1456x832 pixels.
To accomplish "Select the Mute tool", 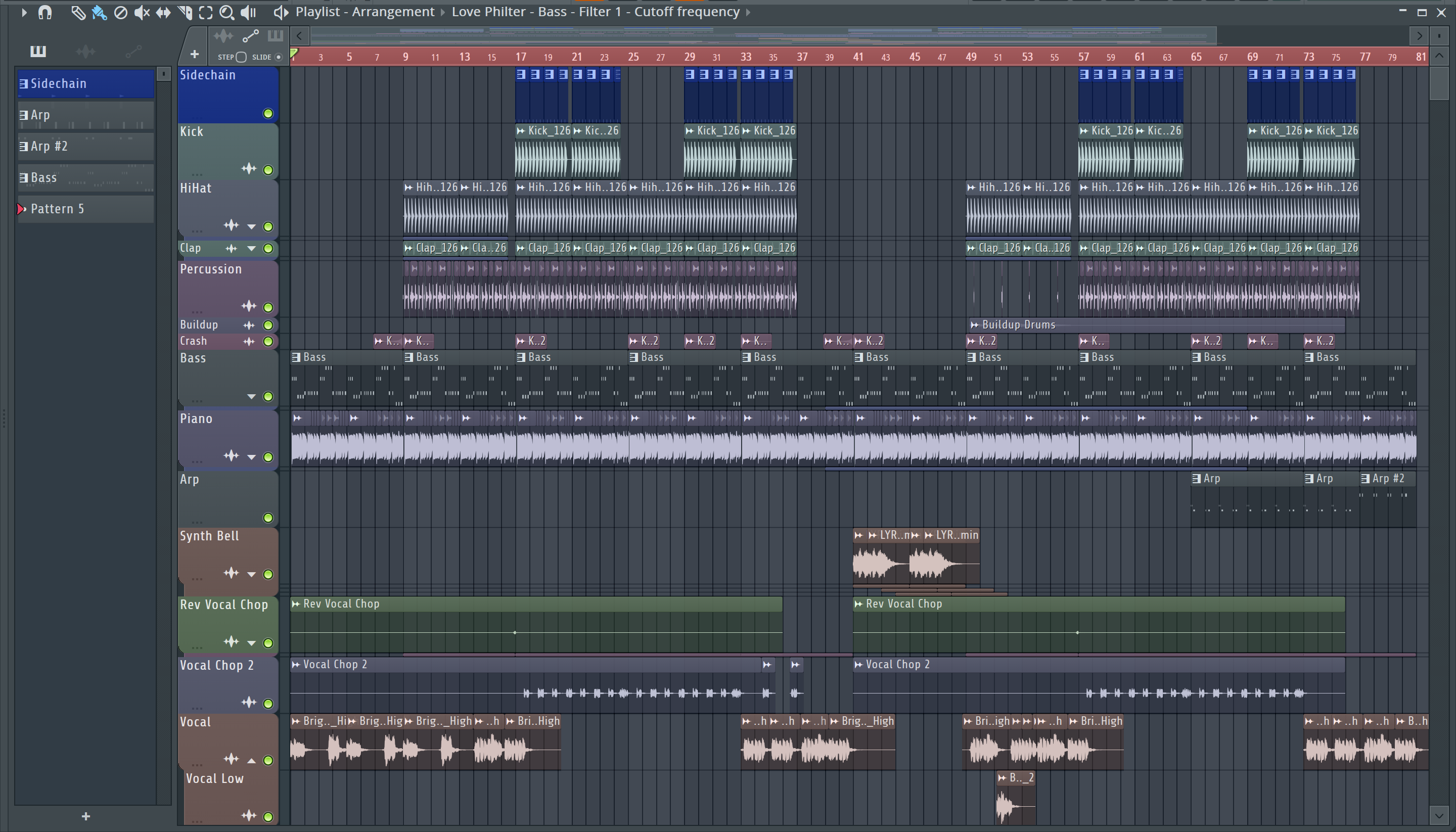I will click(x=141, y=12).
